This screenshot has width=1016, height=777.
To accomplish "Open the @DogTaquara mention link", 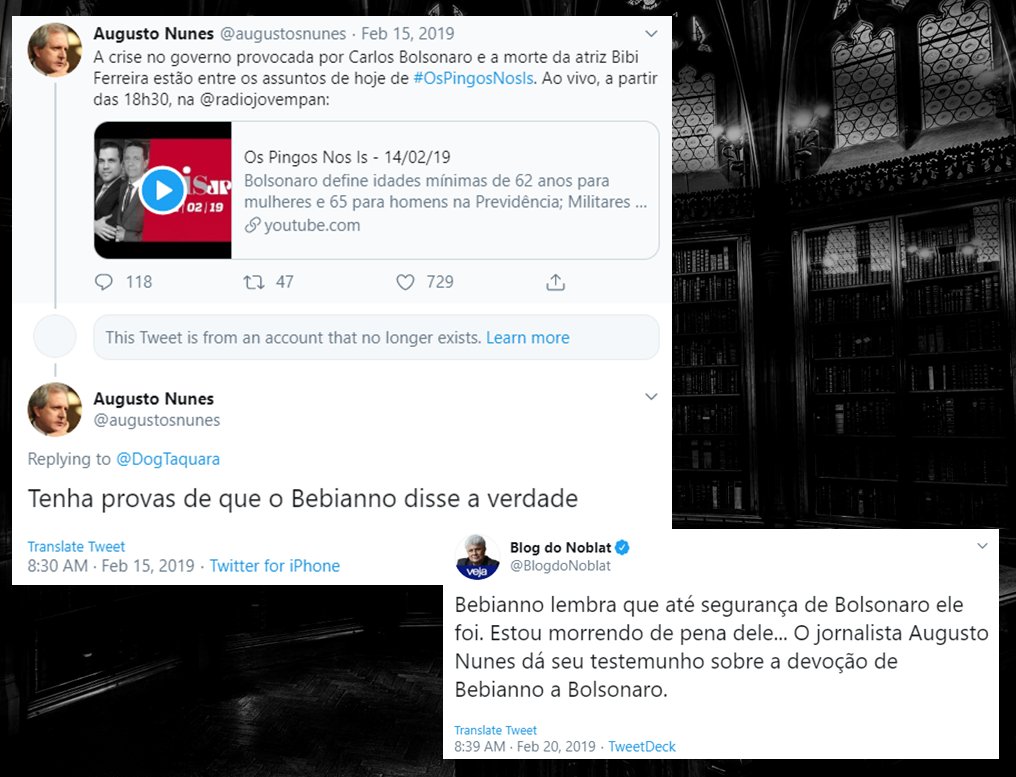I will coord(168,459).
